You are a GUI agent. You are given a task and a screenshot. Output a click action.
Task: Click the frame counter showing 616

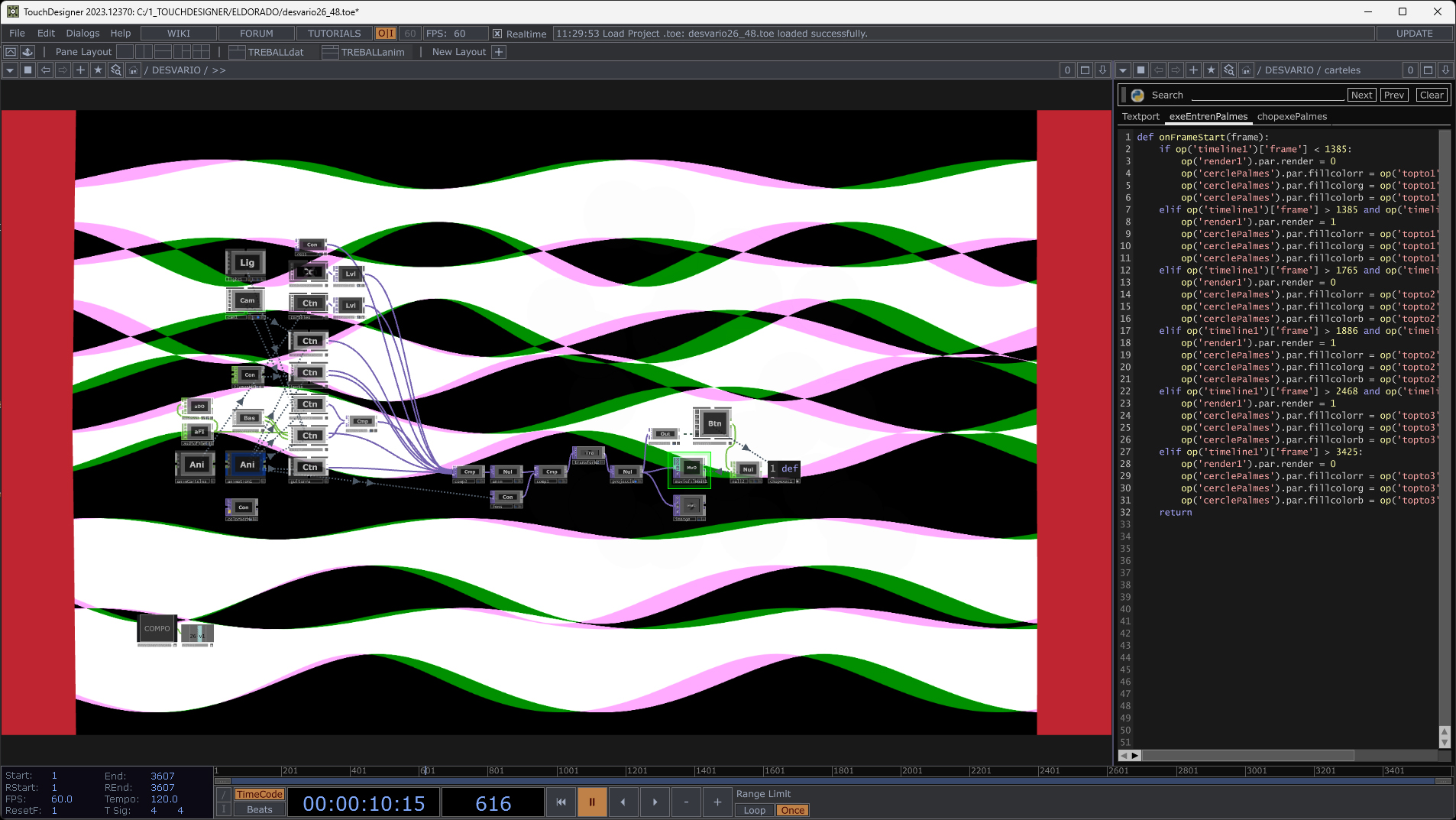(x=493, y=802)
